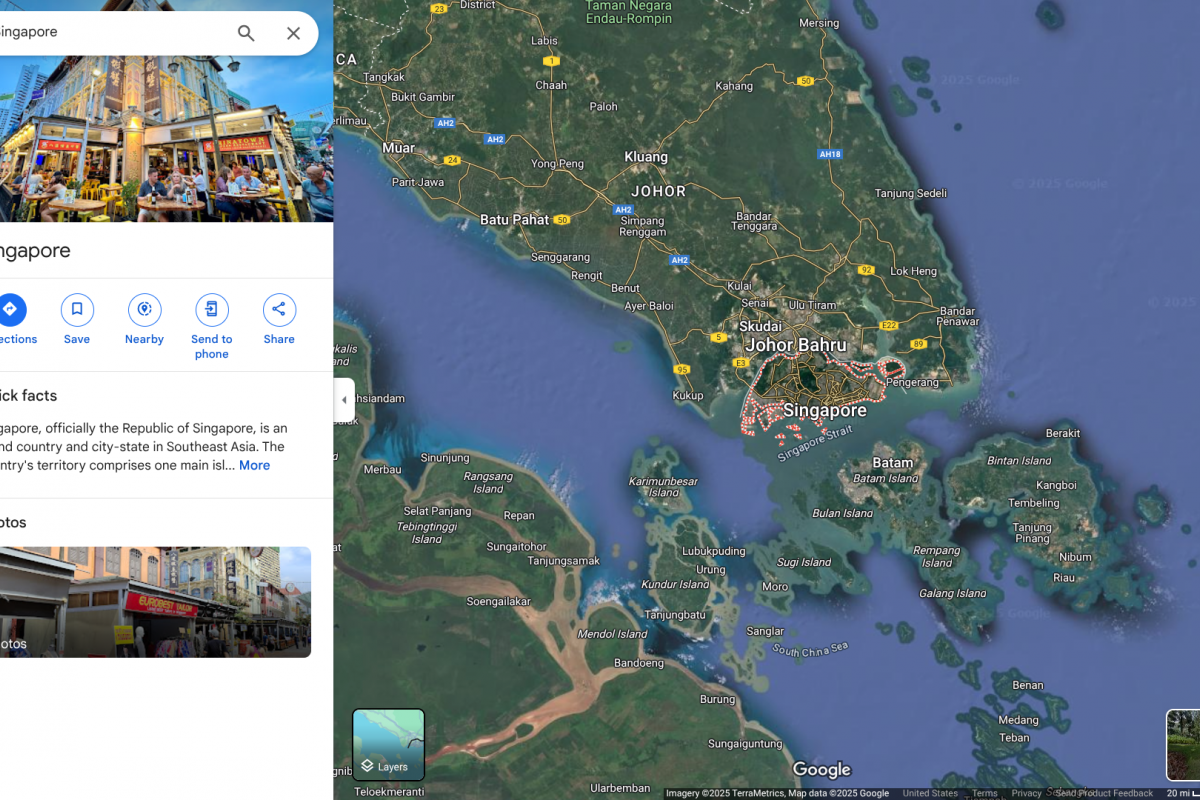Viewport: 1200px width, 800px height.
Task: Click the bottom-right Street View thumbnail
Action: 1184,744
